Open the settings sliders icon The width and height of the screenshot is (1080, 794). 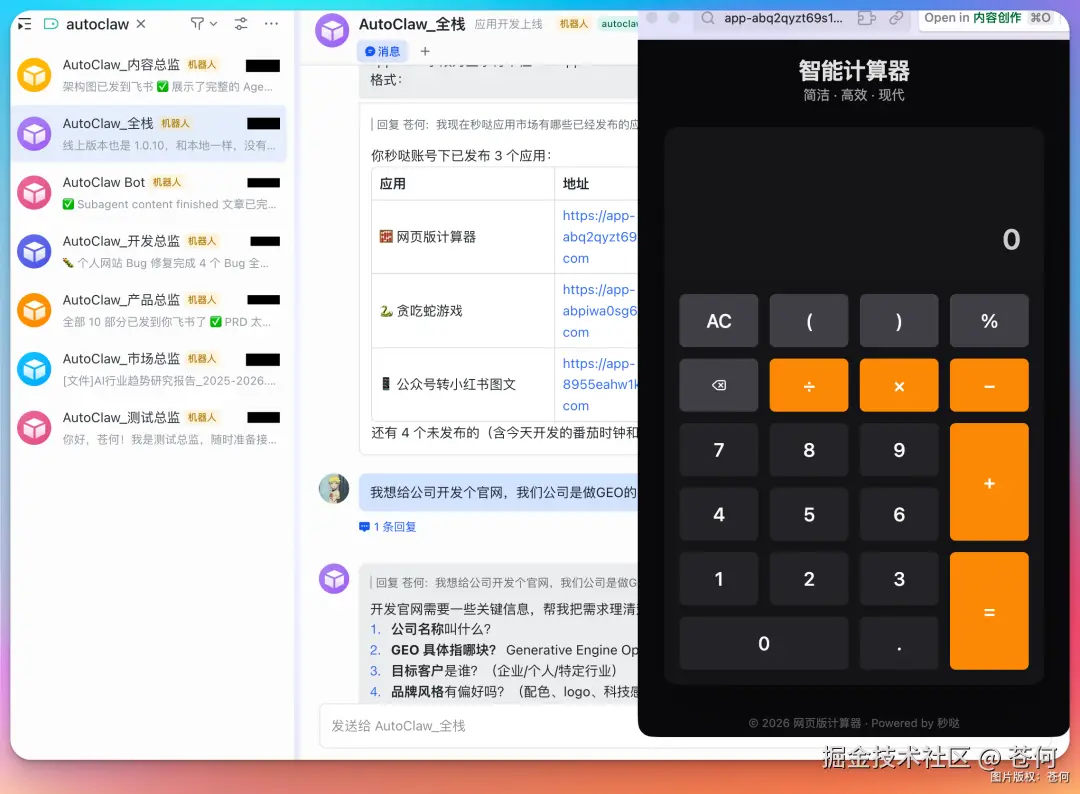pyautogui.click(x=241, y=23)
